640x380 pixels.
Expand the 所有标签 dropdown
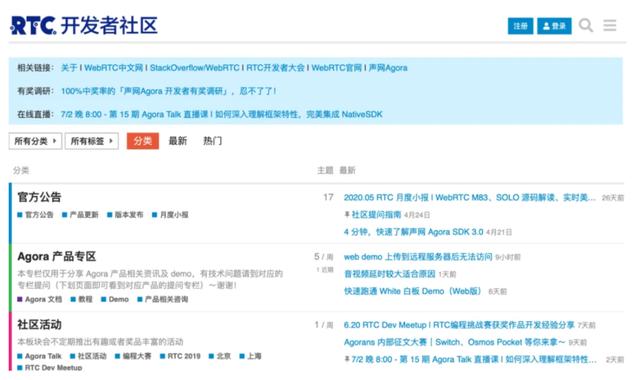point(91,141)
